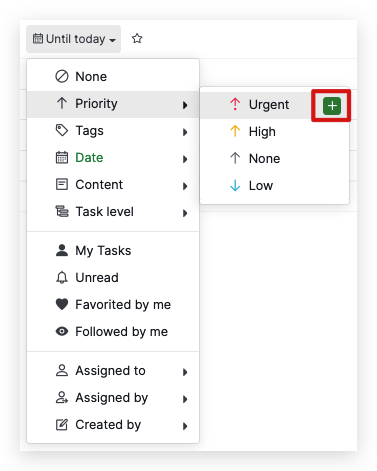Click the Followed by me eye icon
This screenshot has height=471, width=377.
(62, 331)
